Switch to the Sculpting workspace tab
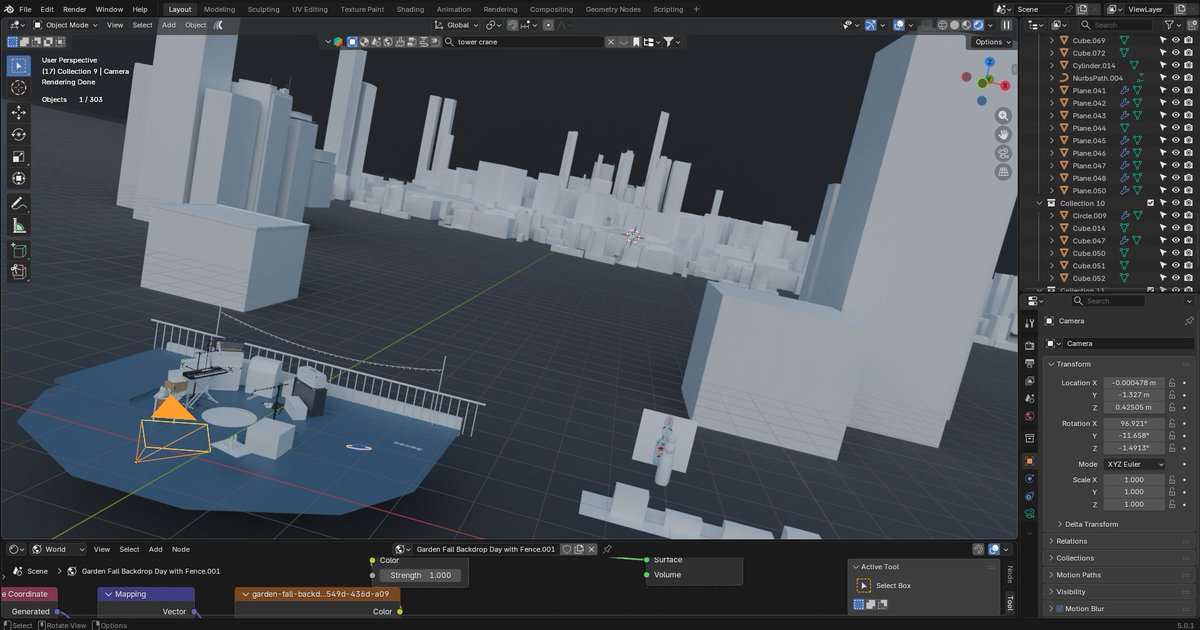Screen dimensions: 1200x630 pyautogui.click(x=263, y=9)
